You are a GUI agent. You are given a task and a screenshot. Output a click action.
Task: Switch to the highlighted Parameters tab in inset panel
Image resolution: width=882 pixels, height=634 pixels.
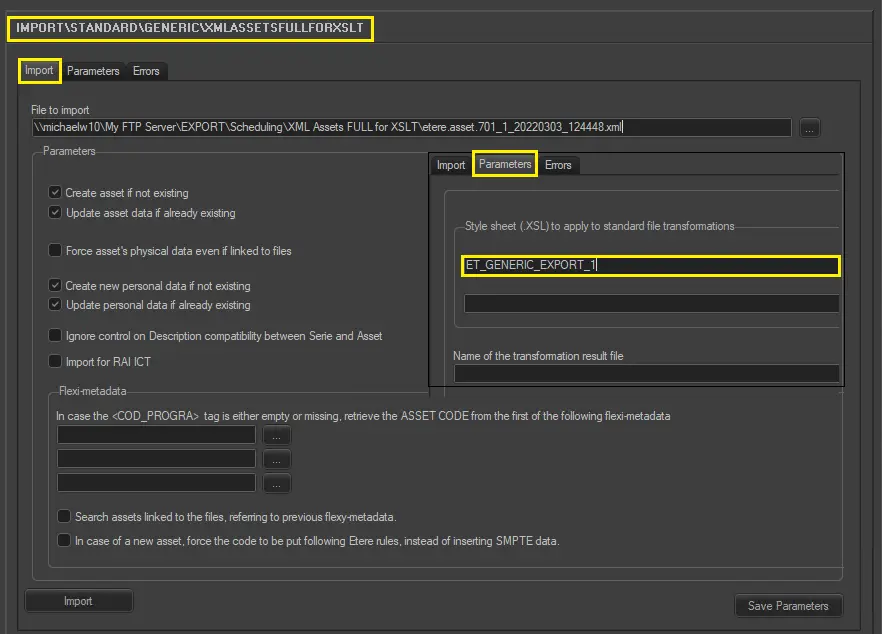point(505,164)
